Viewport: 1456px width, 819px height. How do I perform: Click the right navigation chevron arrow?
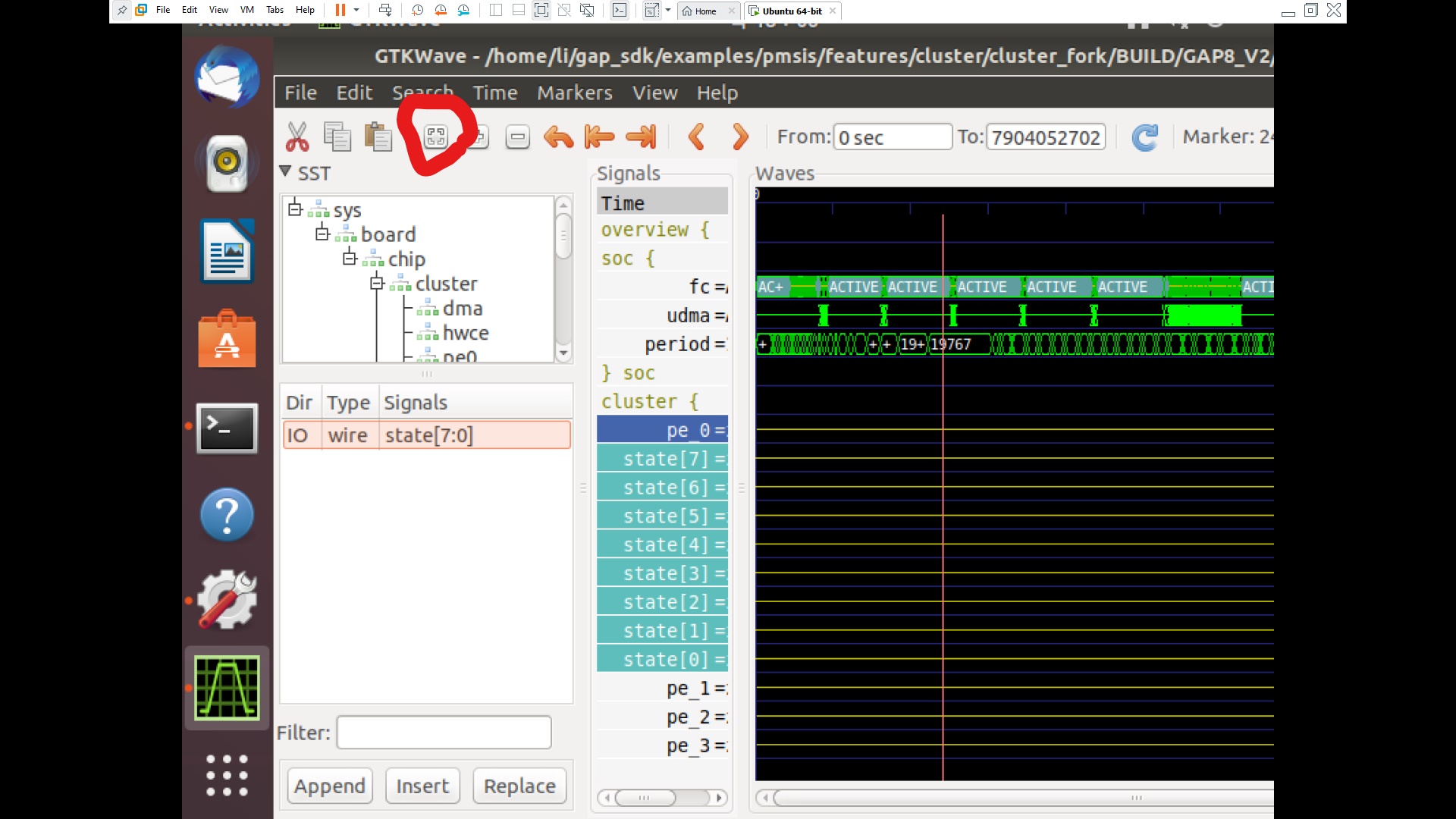[x=740, y=136]
